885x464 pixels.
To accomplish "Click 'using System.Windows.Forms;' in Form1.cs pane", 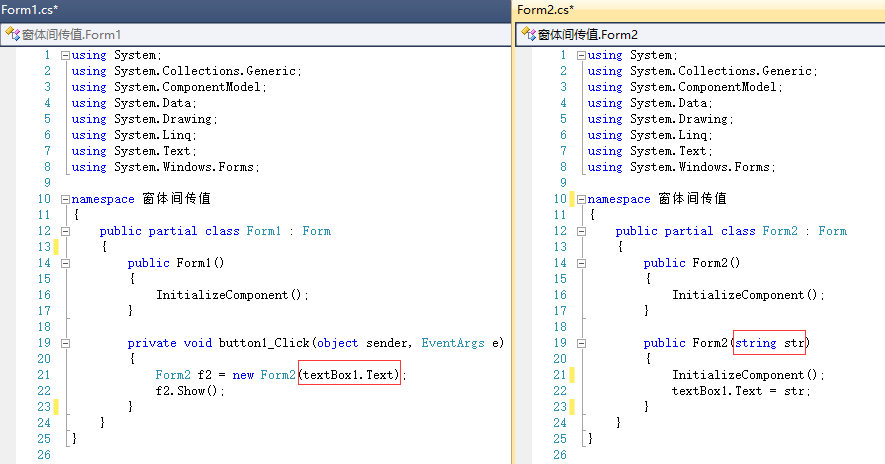I will [x=165, y=167].
